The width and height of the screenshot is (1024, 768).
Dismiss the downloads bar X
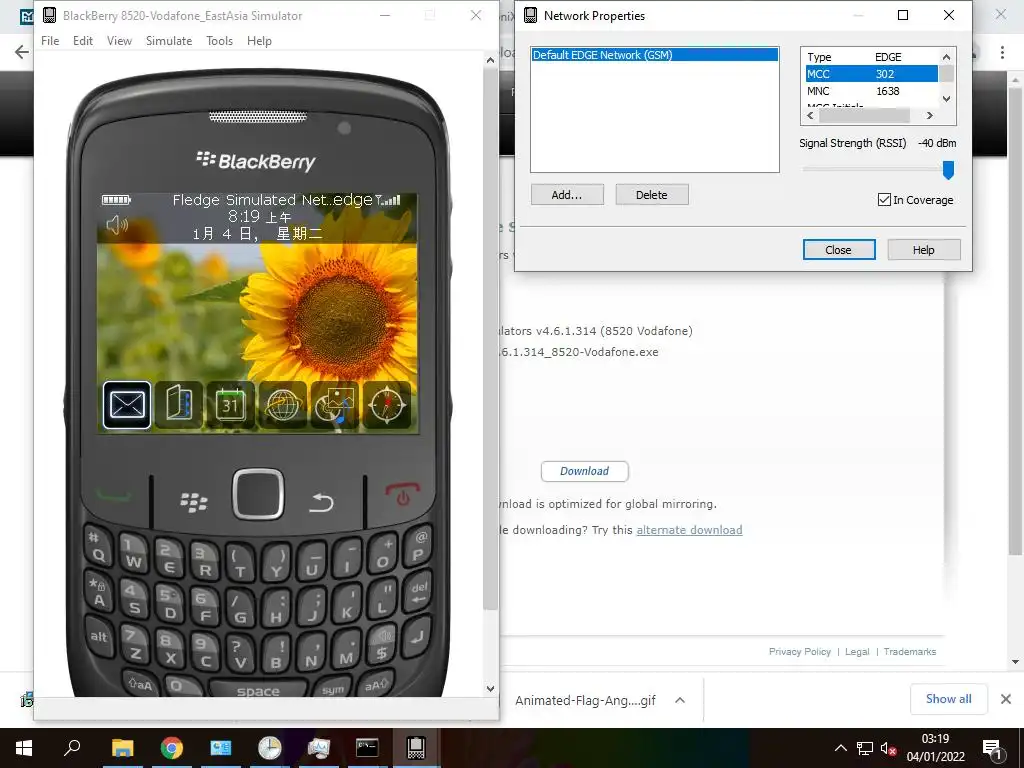tap(1006, 699)
